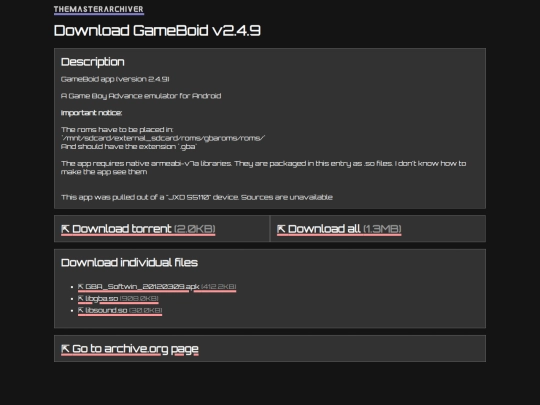This screenshot has width=540, height=405.
Task: Click the Download individual files heading
Action: click(129, 263)
